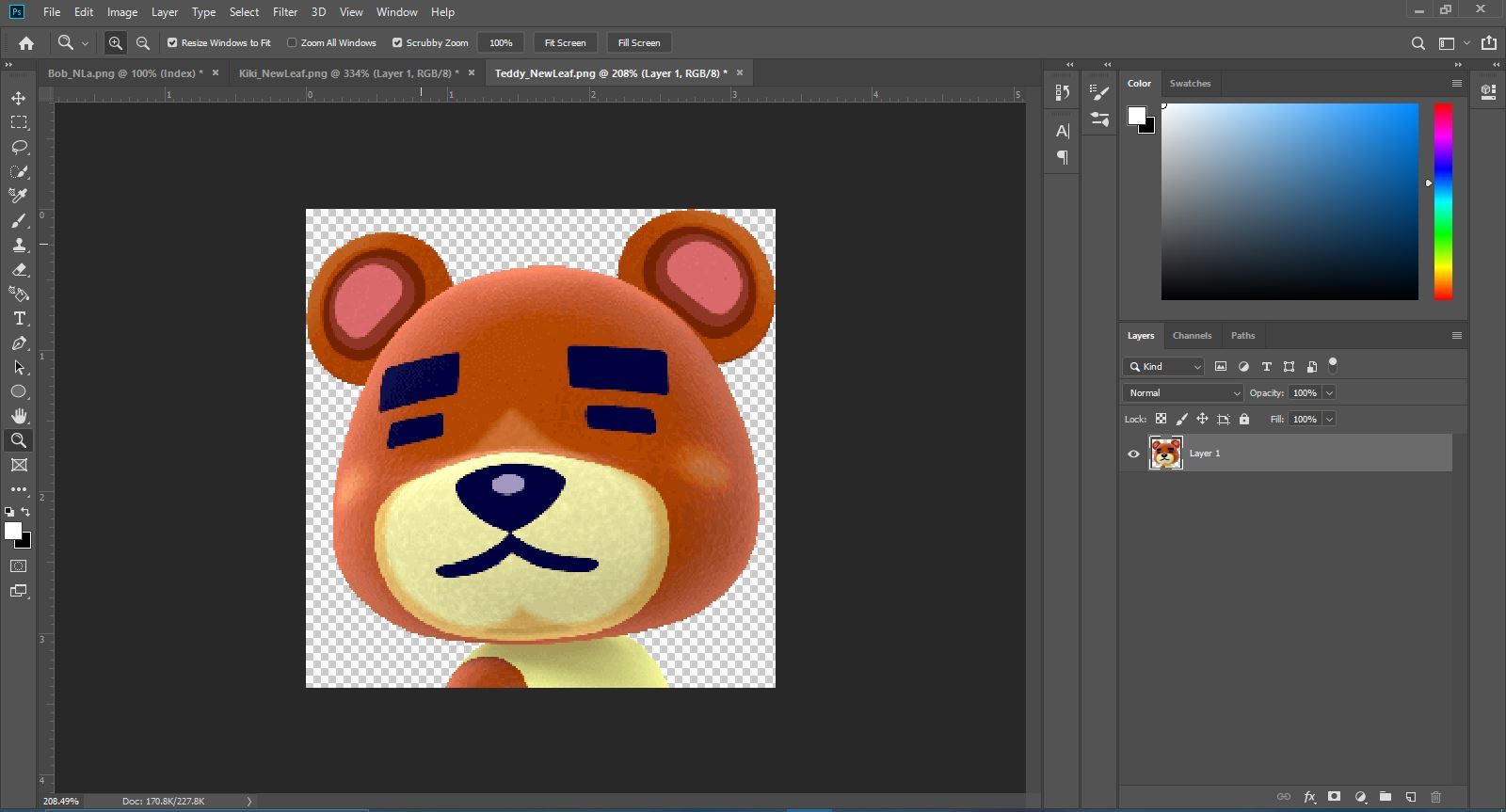Open the Edit Toolbar three-dots menu
This screenshot has width=1506, height=812.
pos(19,489)
